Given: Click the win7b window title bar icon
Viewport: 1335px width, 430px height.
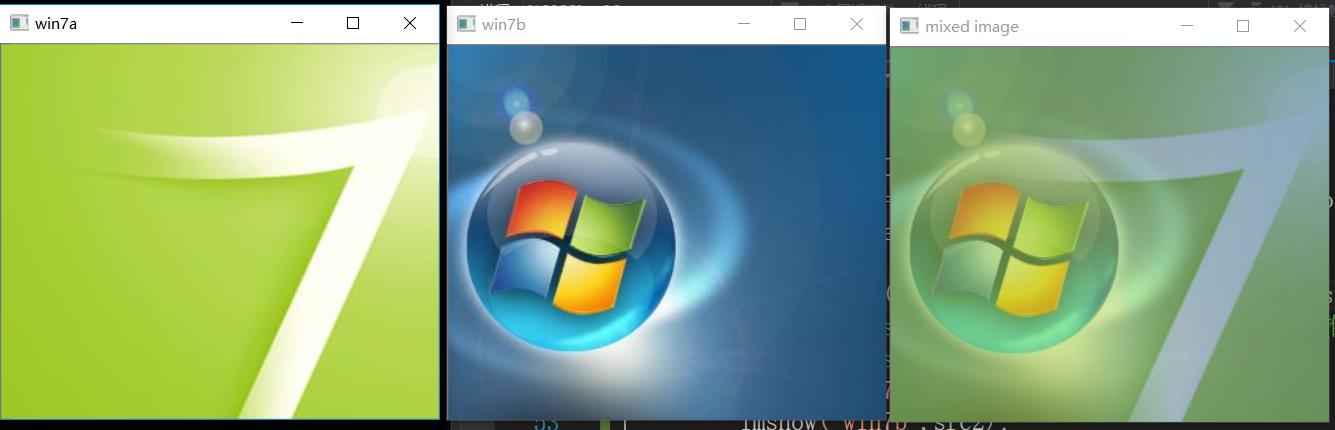Looking at the screenshot, I should pos(466,24).
